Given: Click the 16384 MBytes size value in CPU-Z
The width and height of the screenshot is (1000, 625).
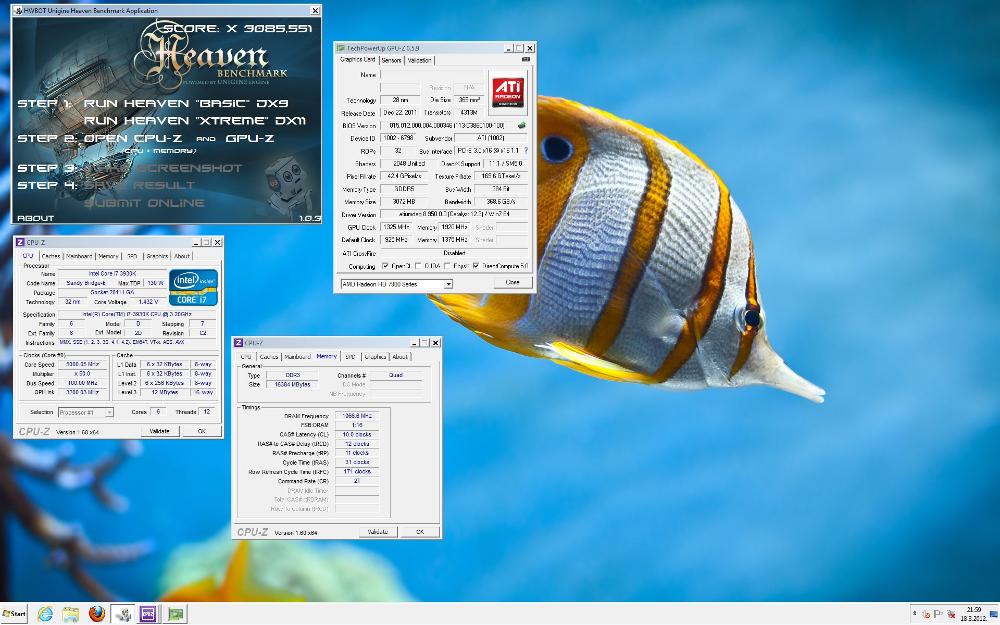Looking at the screenshot, I should 292,385.
